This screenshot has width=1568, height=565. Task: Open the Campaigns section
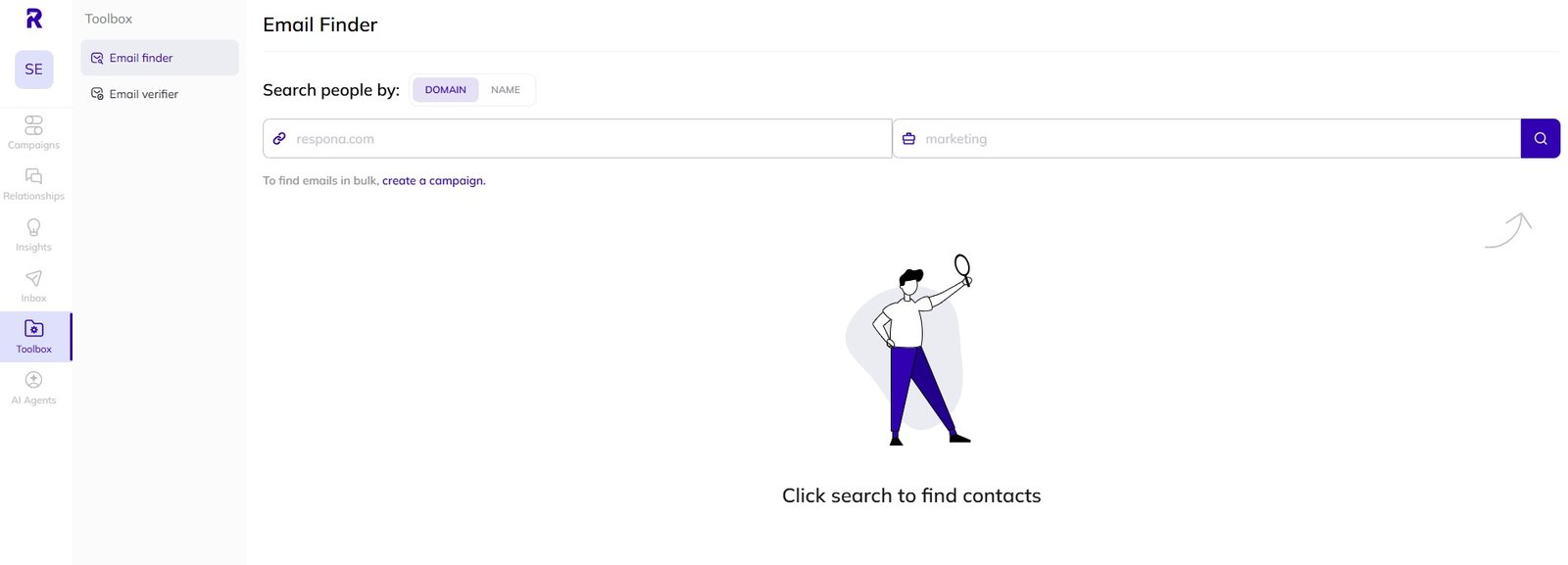pos(33,132)
